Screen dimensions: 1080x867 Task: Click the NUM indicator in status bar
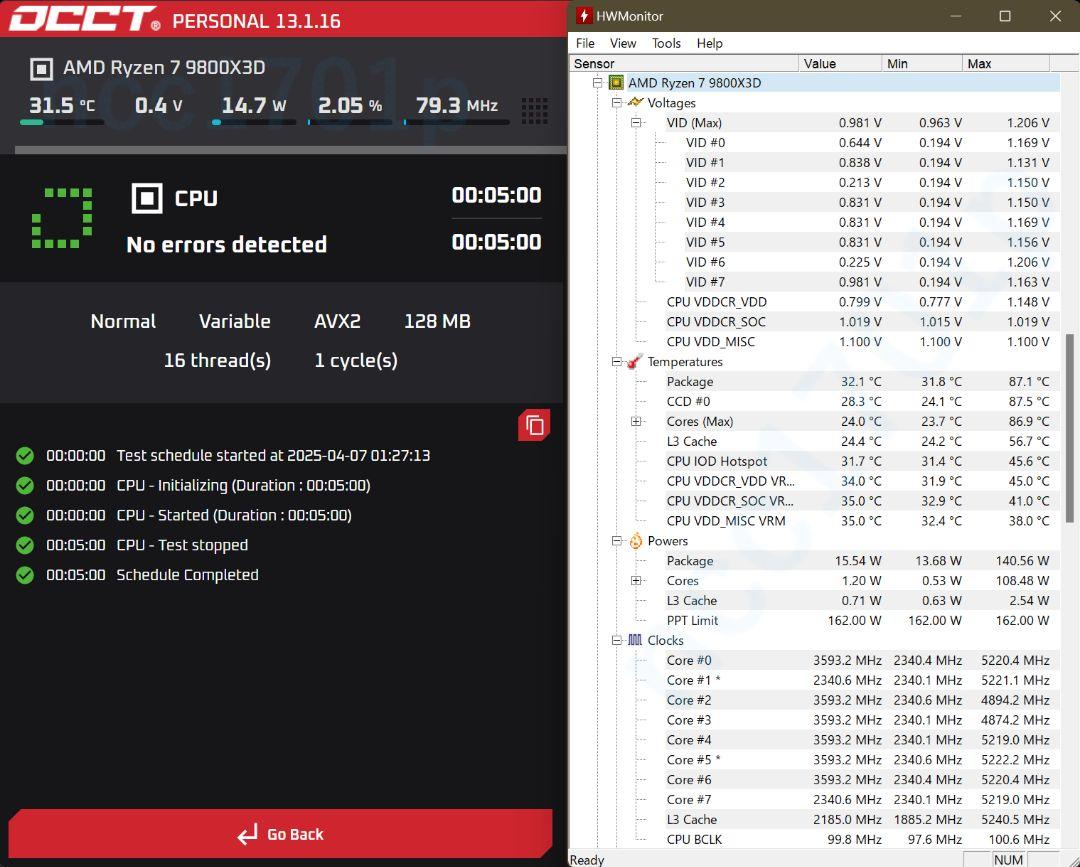click(1008, 859)
